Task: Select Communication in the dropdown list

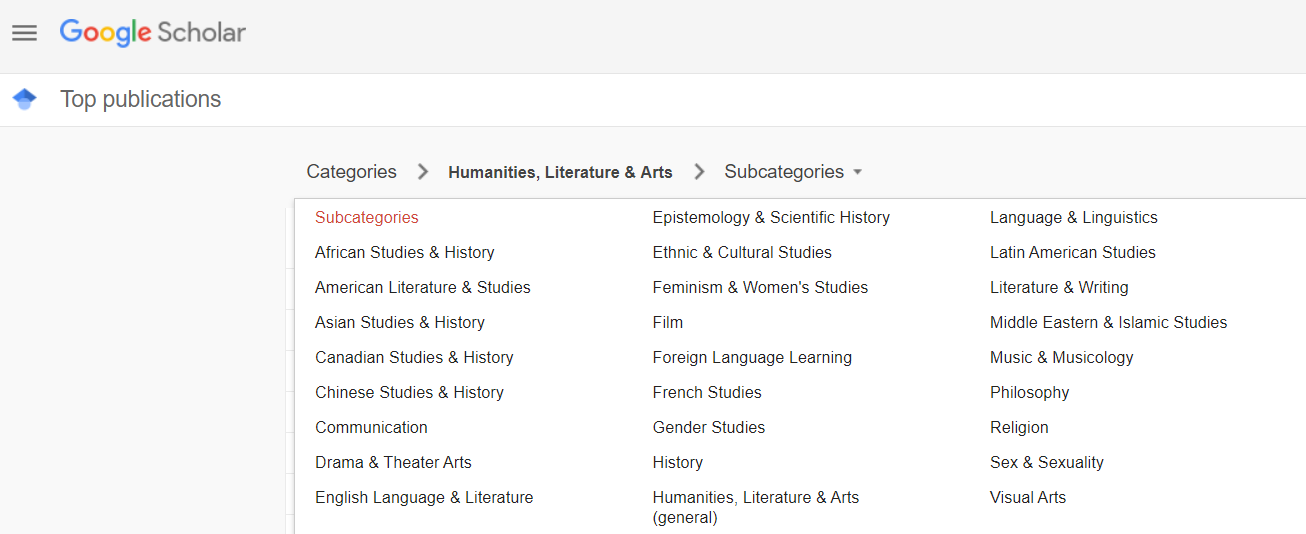Action: [371, 427]
